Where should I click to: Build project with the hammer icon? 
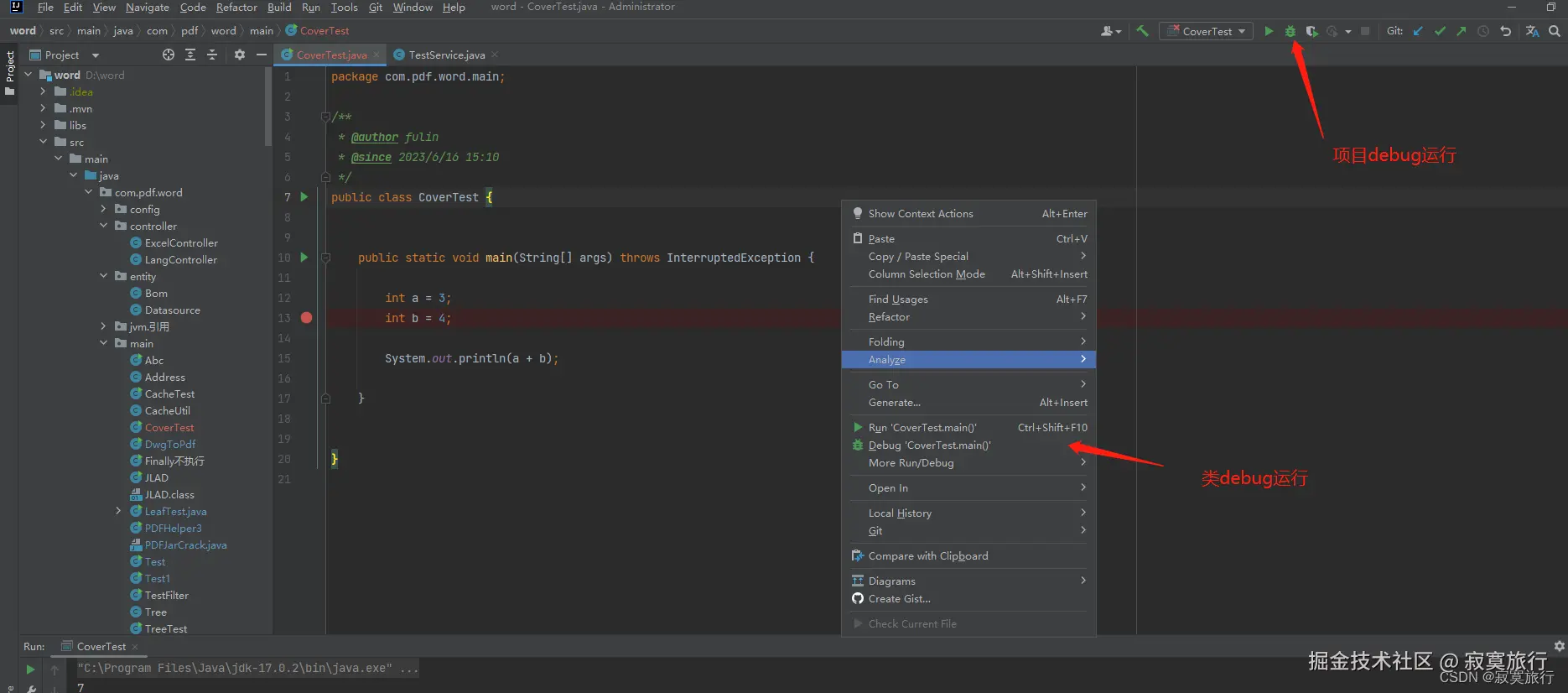coord(1142,31)
